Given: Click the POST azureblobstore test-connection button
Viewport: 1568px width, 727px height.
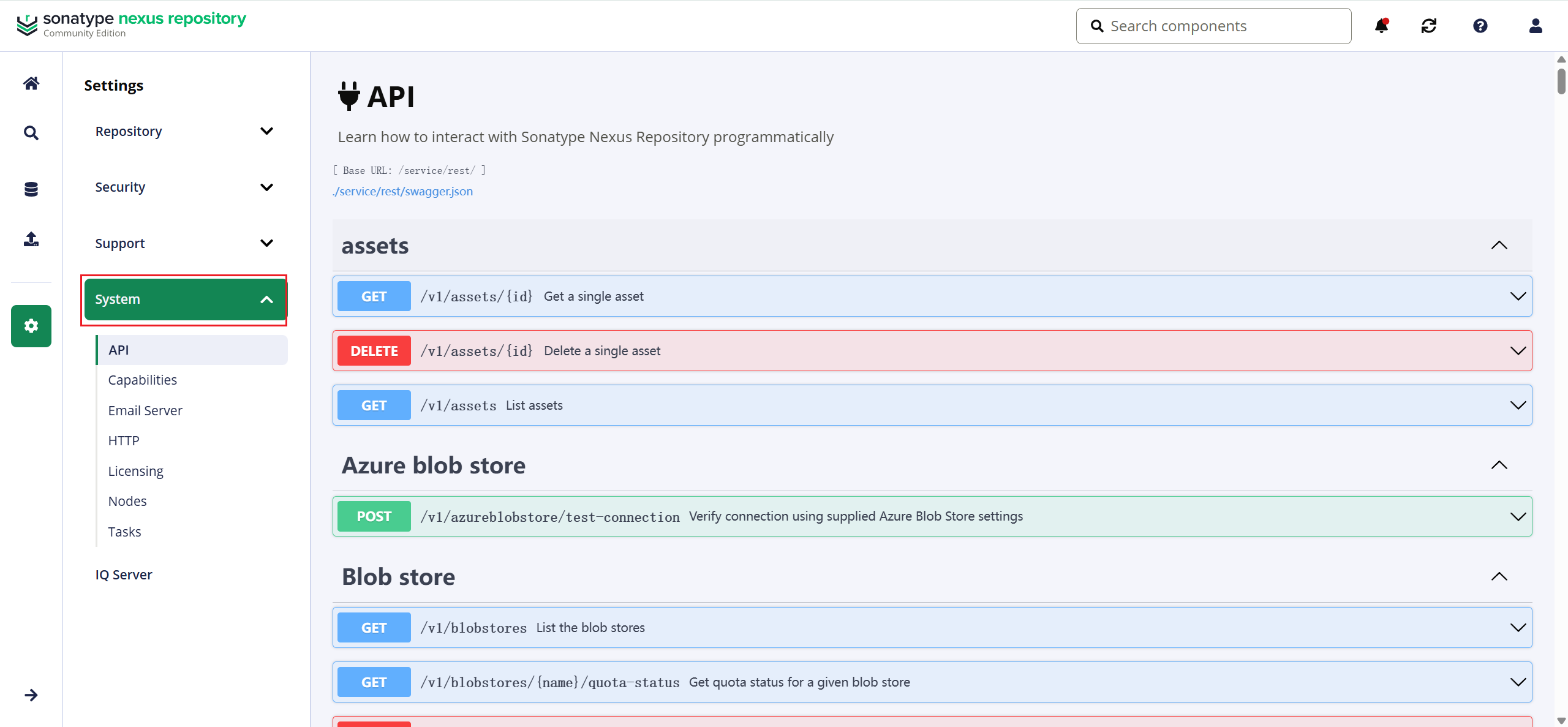Looking at the screenshot, I should [374, 517].
